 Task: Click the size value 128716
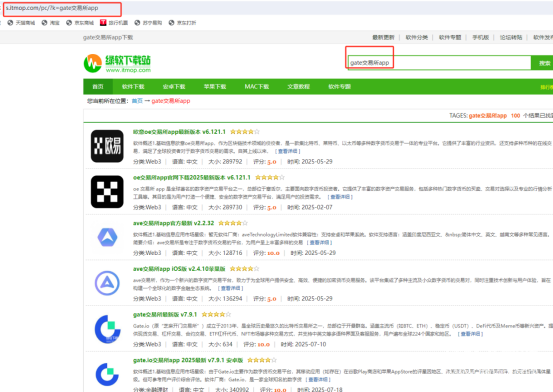[233, 253]
